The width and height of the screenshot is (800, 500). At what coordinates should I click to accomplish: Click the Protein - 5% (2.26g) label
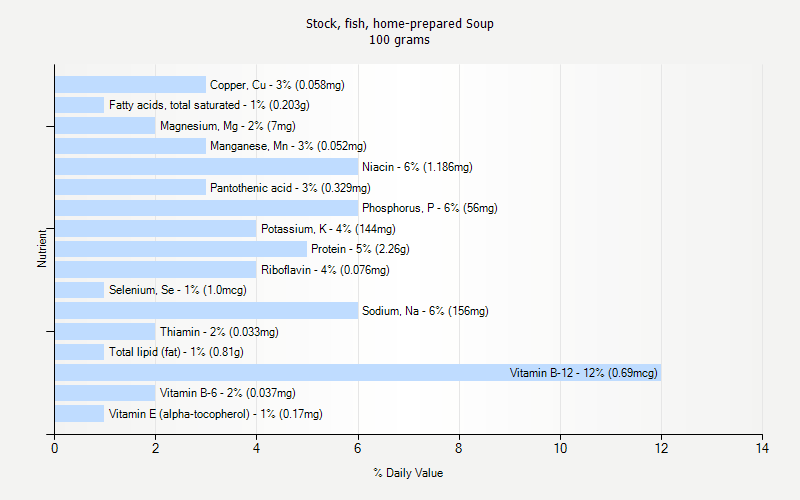[360, 249]
